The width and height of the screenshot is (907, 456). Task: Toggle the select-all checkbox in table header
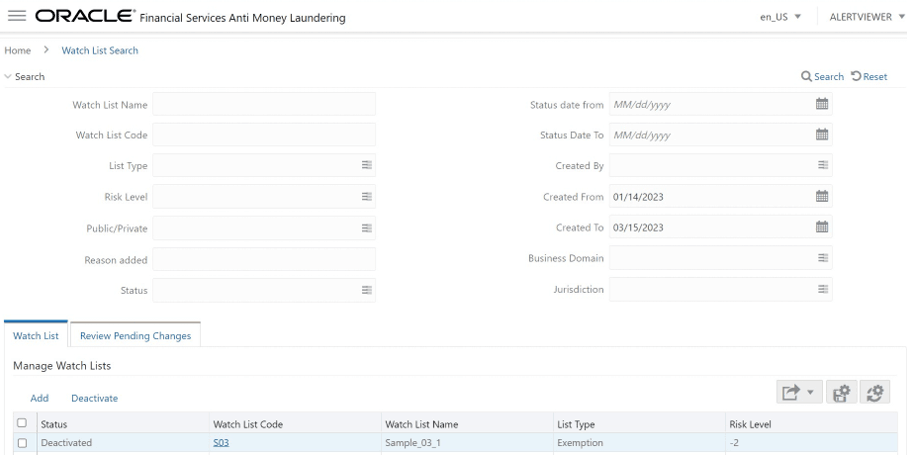[22, 423]
